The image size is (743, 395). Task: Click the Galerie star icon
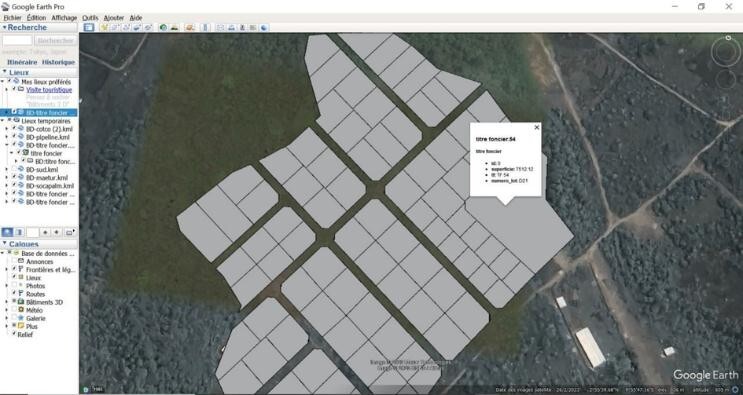21,318
